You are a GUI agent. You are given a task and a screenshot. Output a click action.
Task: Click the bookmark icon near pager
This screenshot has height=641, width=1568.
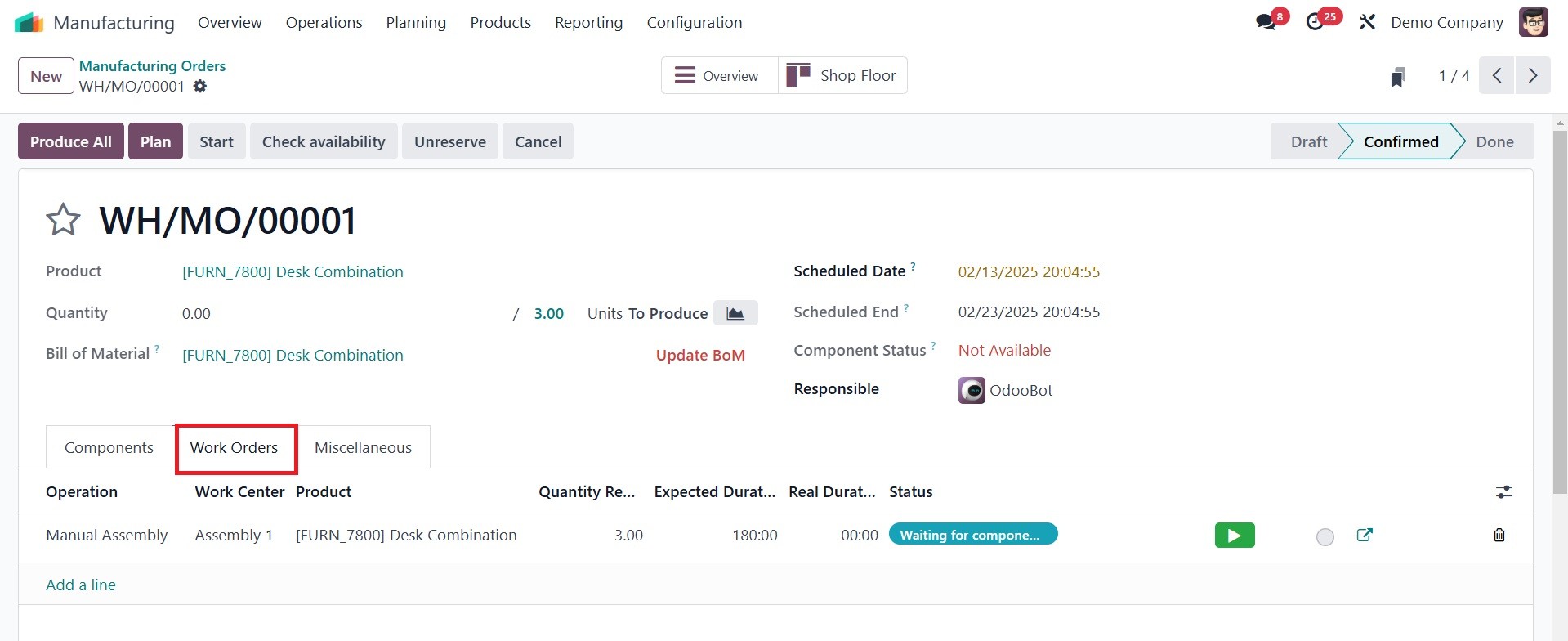coord(1398,77)
